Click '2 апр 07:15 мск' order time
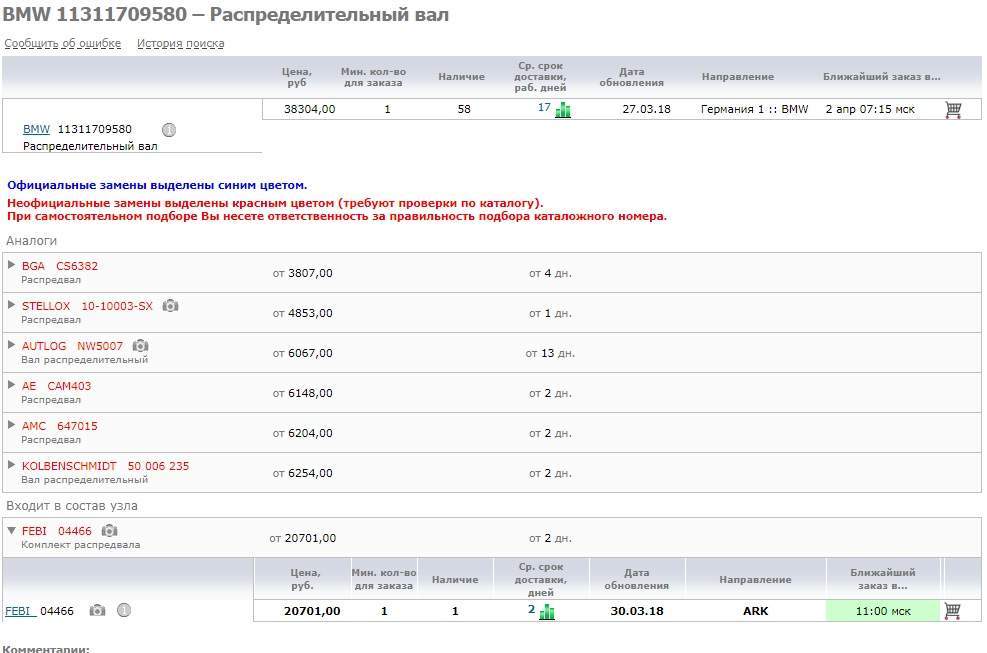Image resolution: width=987 pixels, height=653 pixels. coord(870,109)
